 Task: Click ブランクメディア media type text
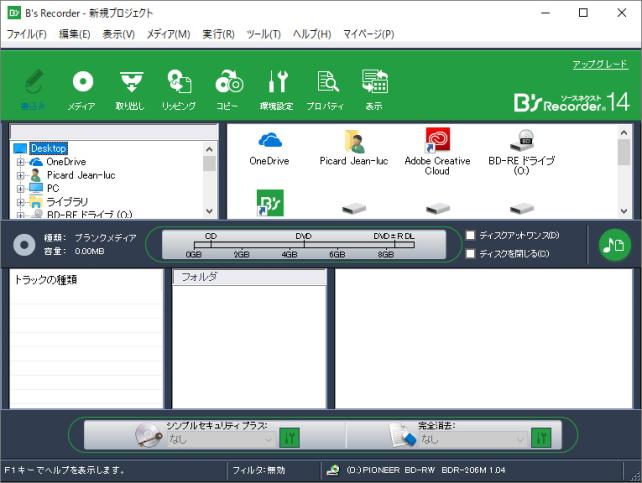(106, 238)
